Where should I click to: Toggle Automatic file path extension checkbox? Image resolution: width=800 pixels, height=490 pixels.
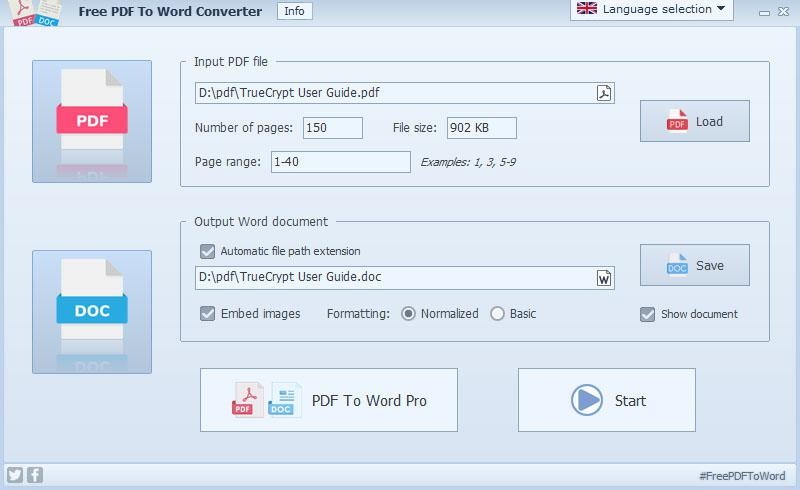tap(207, 251)
